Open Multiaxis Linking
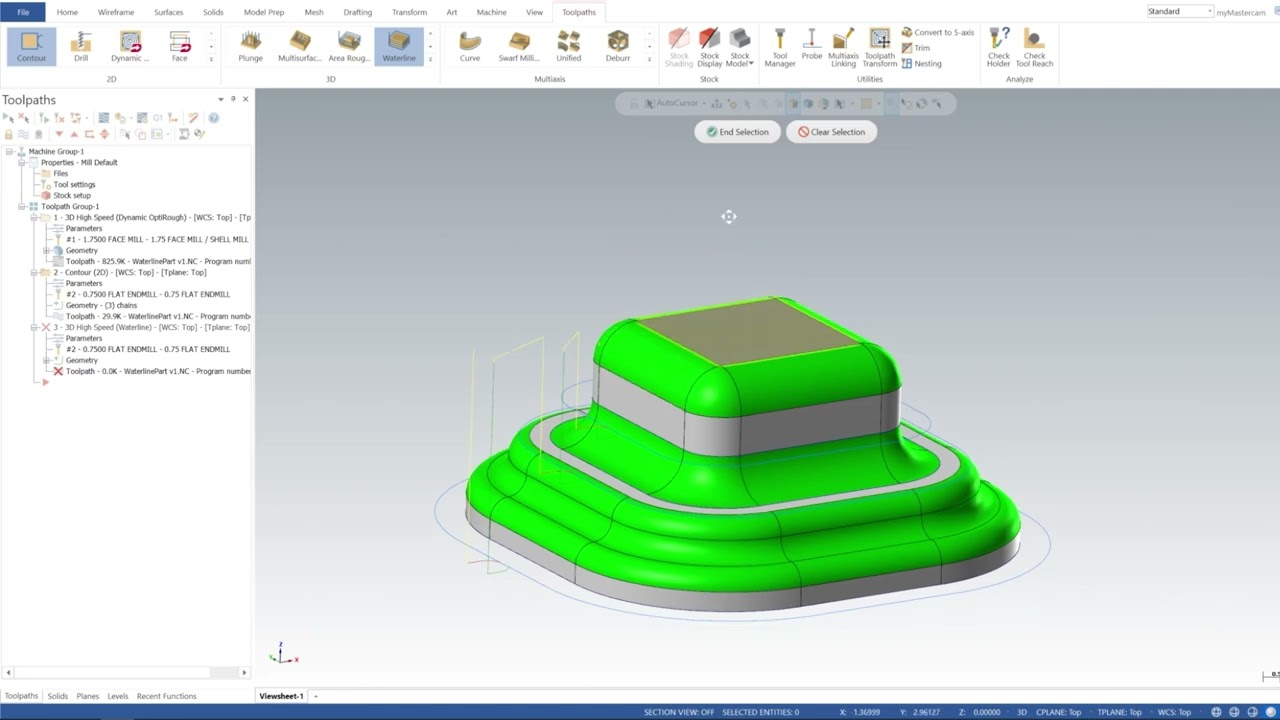Screen dimensions: 1280x720 [x=843, y=47]
